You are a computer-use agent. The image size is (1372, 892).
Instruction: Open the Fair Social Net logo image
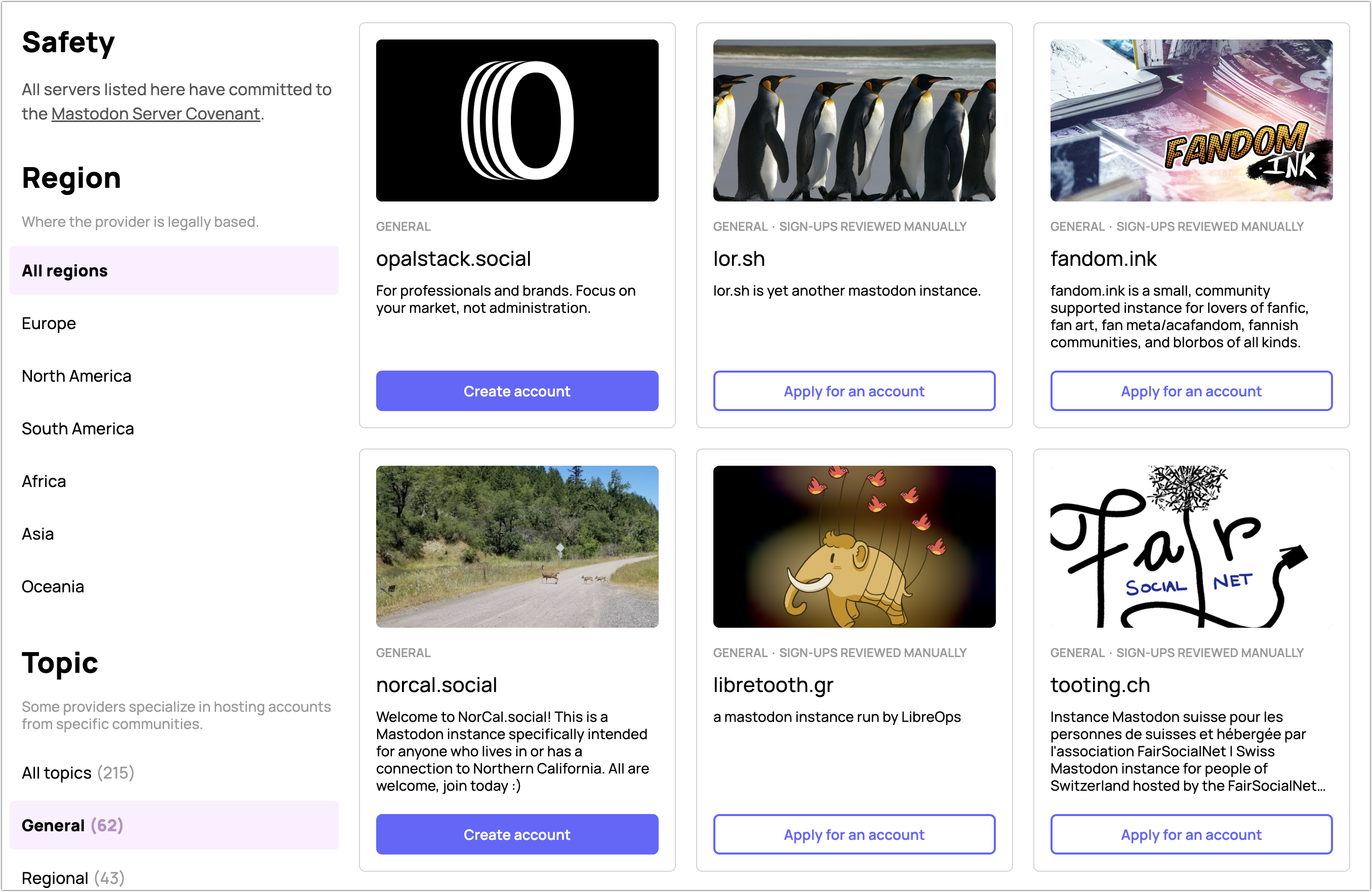coord(1190,546)
